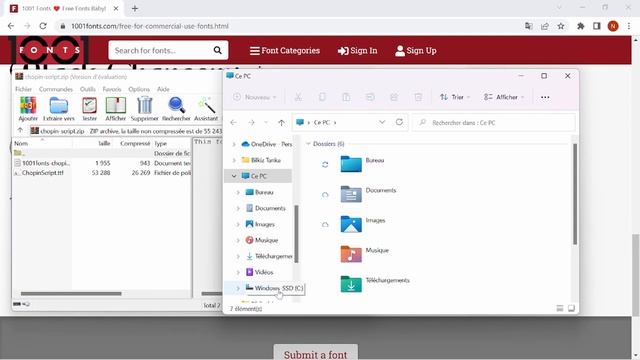Click the WinRAR Tester icon
The height and width of the screenshot is (360, 640).
click(x=89, y=109)
